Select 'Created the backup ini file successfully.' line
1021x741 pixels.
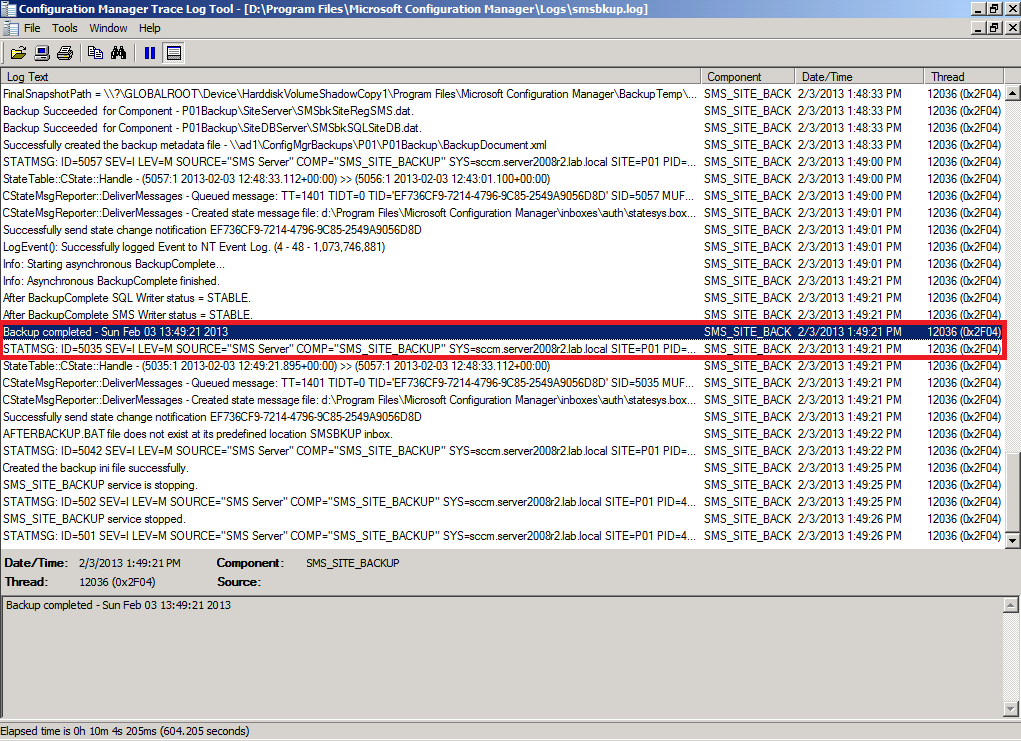click(502, 468)
